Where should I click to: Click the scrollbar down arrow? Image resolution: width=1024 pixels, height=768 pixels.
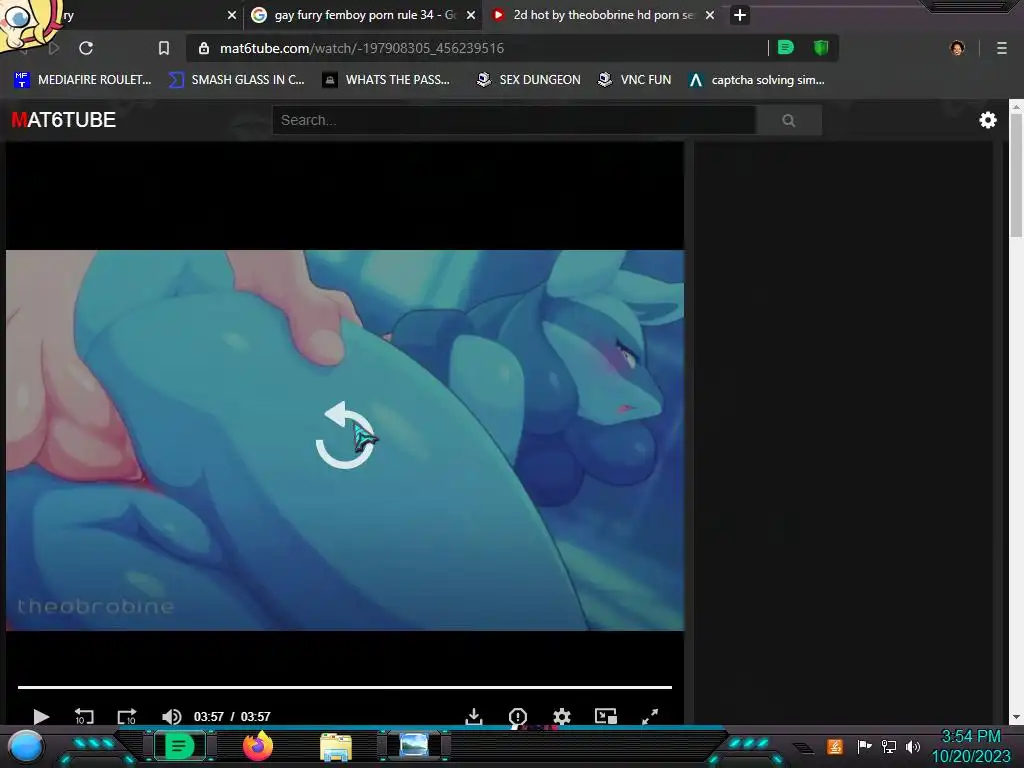click(1016, 717)
